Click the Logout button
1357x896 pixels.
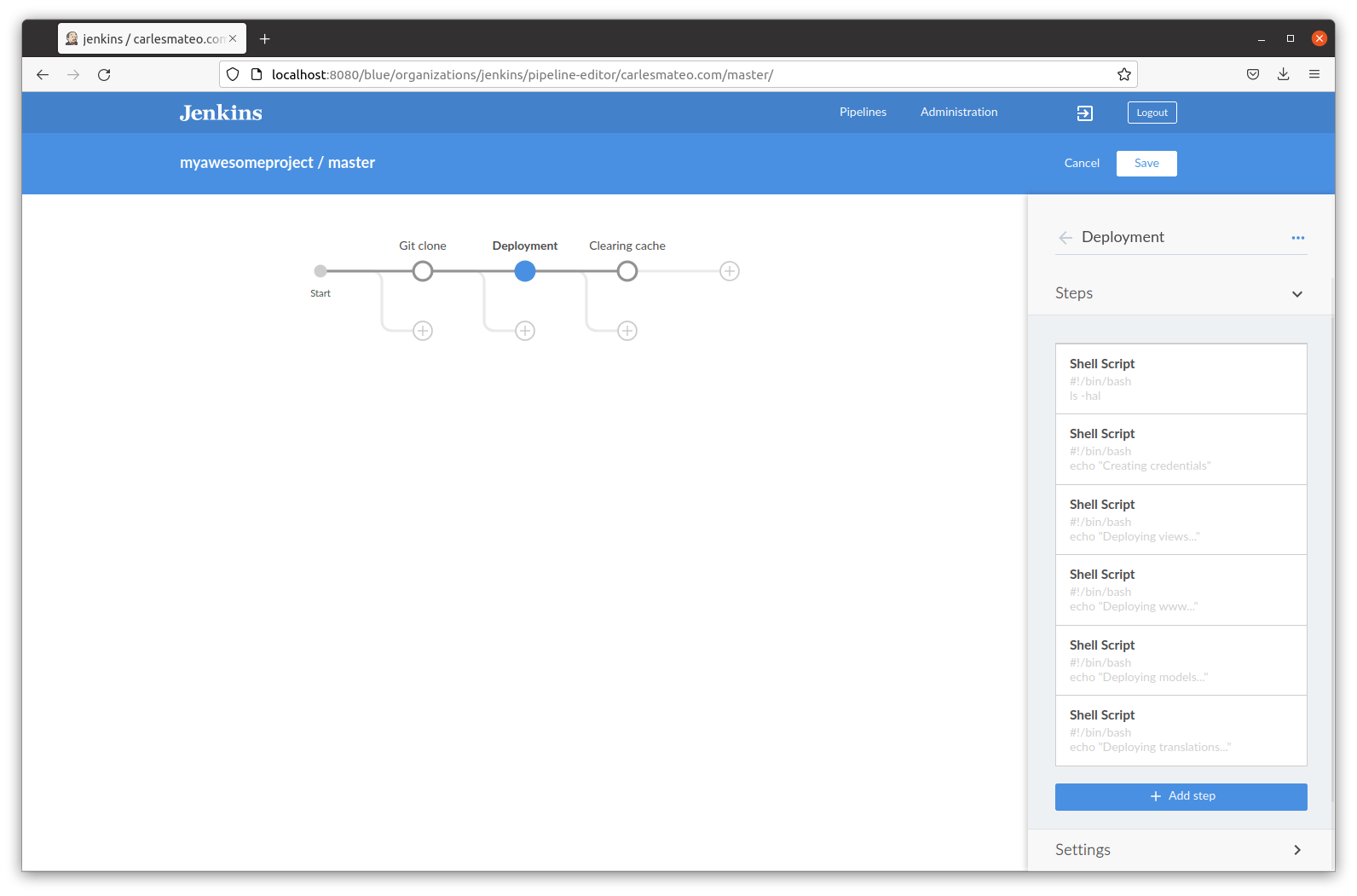(x=1152, y=113)
